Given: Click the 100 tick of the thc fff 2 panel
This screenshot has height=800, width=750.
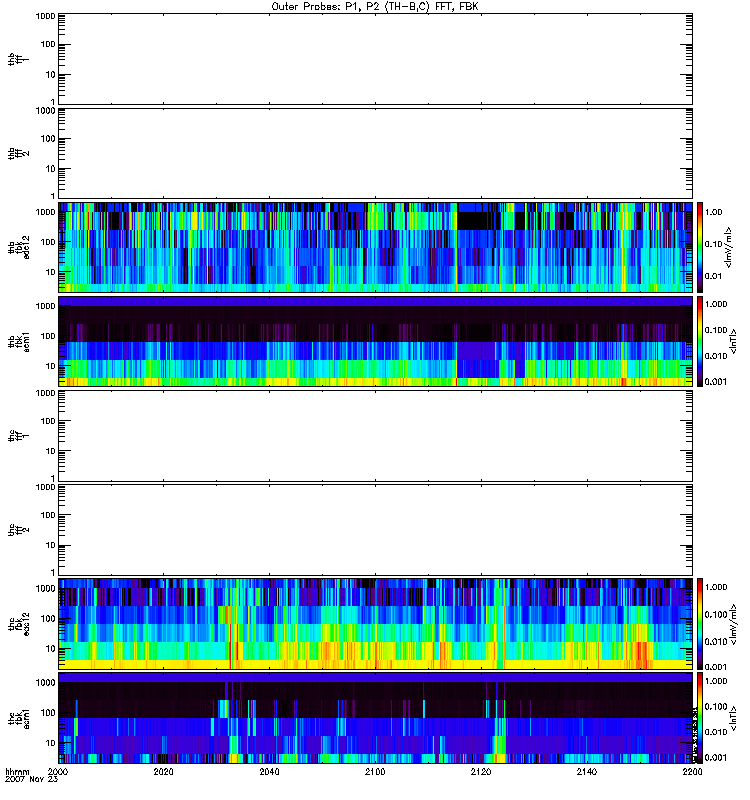Looking at the screenshot, I should point(48,515).
